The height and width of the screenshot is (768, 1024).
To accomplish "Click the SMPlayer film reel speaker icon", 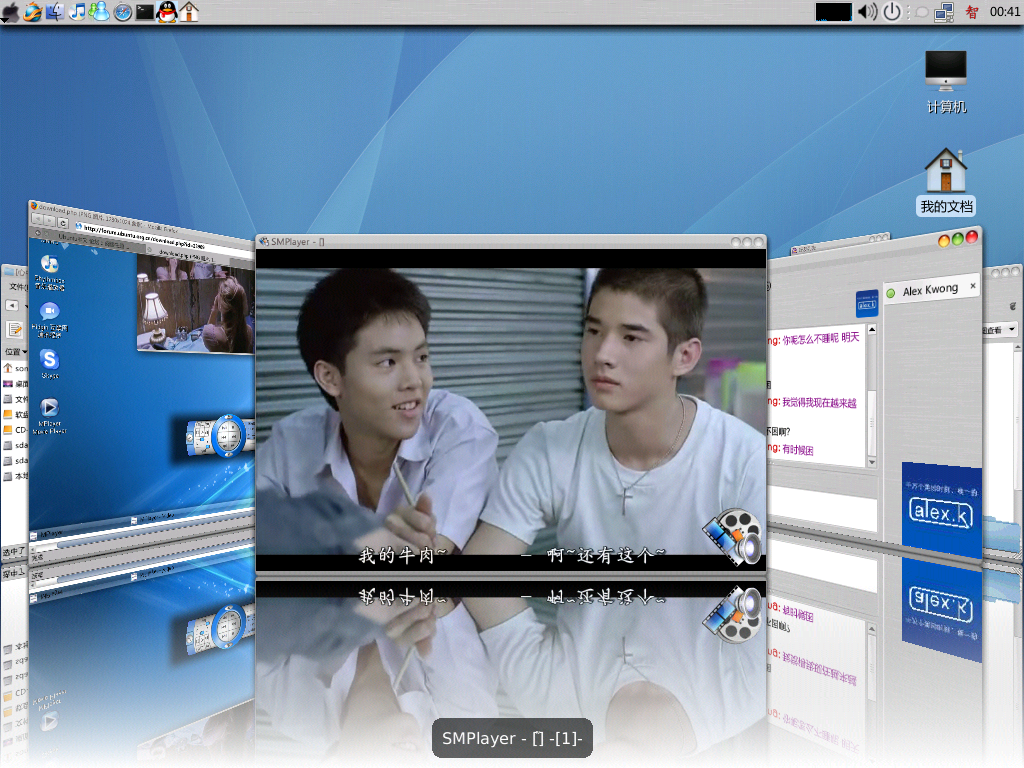I will tap(734, 537).
